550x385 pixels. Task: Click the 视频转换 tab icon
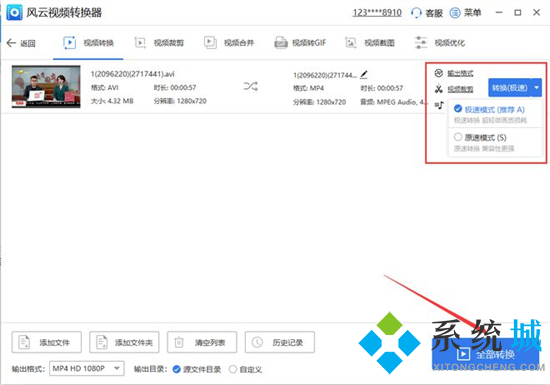pos(69,43)
